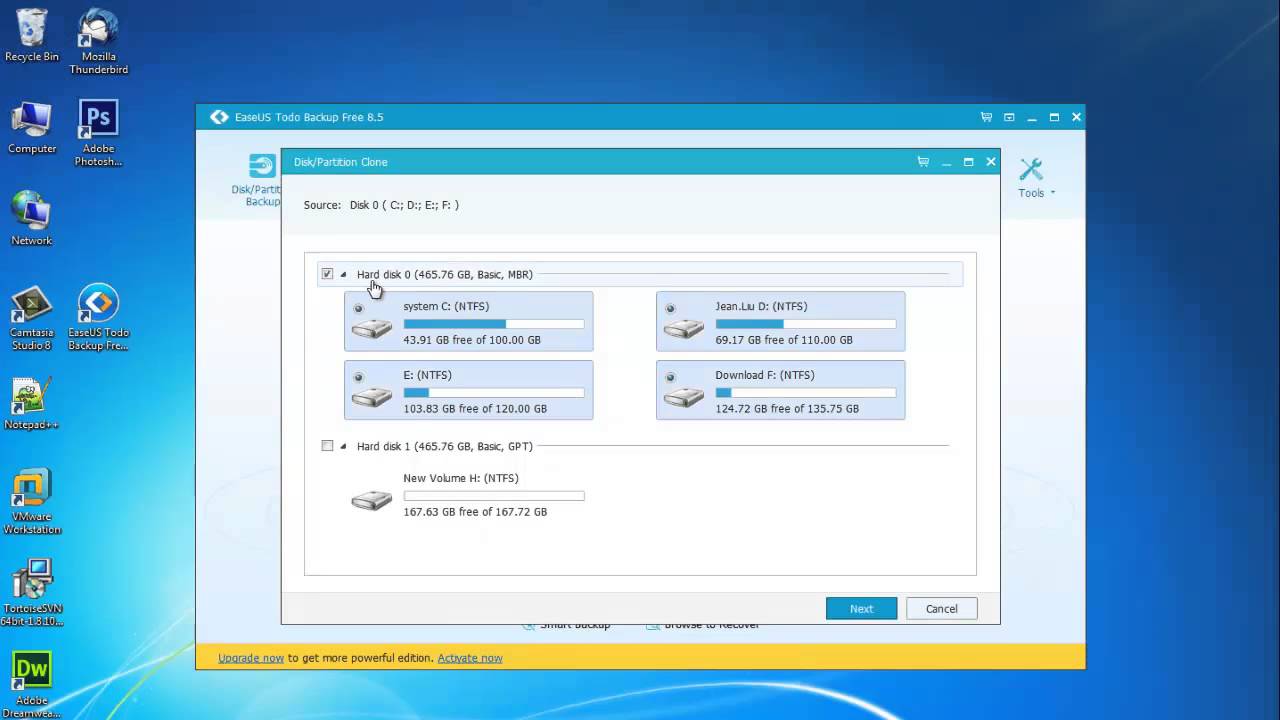Viewport: 1280px width, 720px height.
Task: Toggle system C: partition selection dot
Action: tap(358, 308)
